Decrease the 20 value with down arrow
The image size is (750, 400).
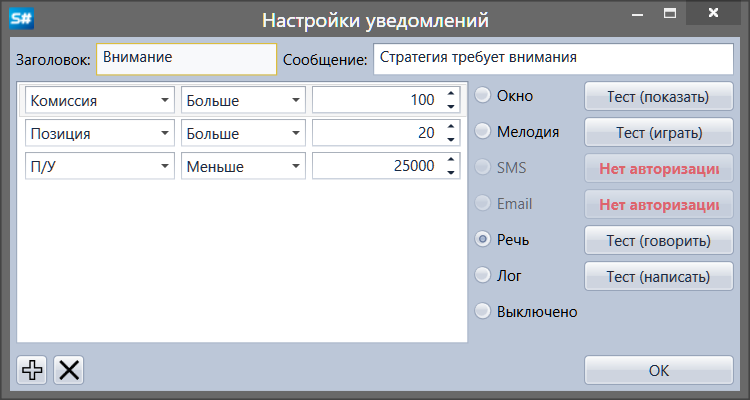pos(451,140)
